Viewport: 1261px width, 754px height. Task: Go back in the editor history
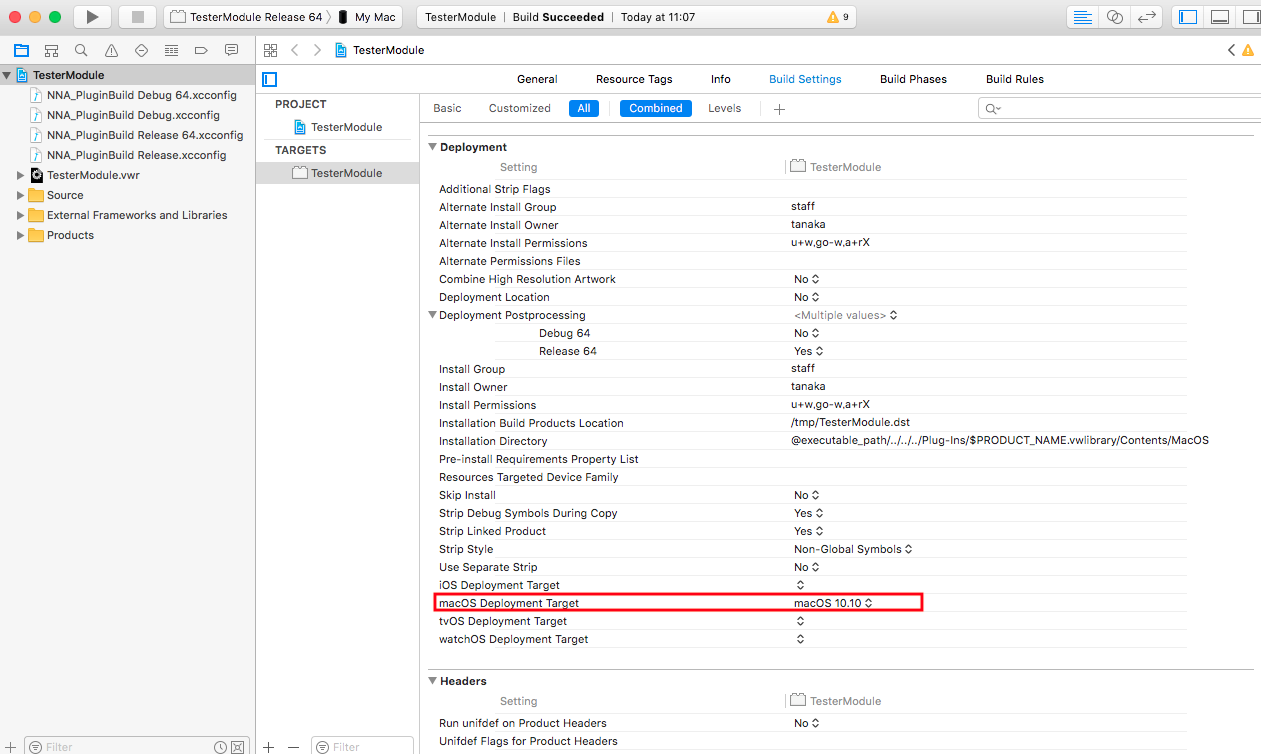pos(295,50)
